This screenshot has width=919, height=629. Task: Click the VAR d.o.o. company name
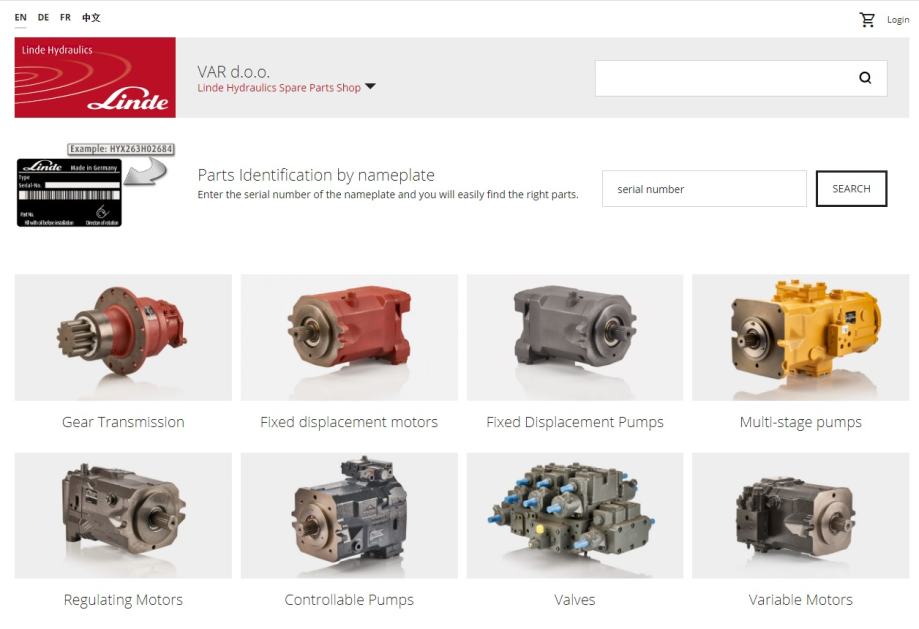233,72
